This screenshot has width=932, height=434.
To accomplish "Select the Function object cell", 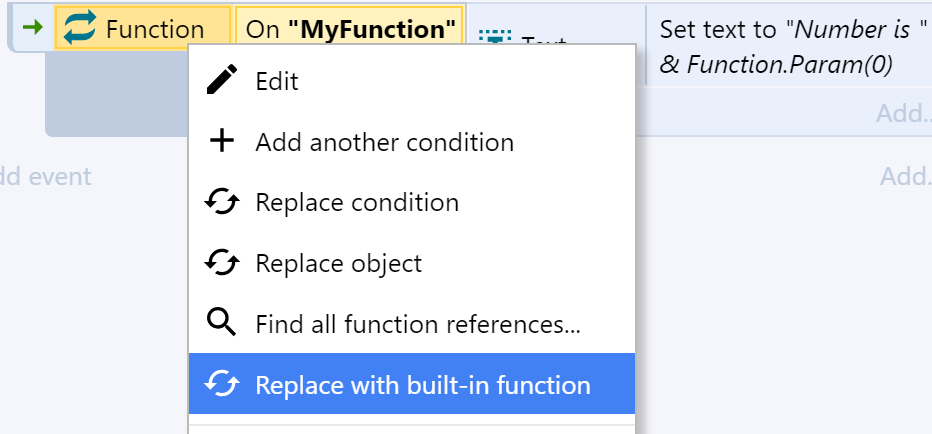I will tap(143, 28).
